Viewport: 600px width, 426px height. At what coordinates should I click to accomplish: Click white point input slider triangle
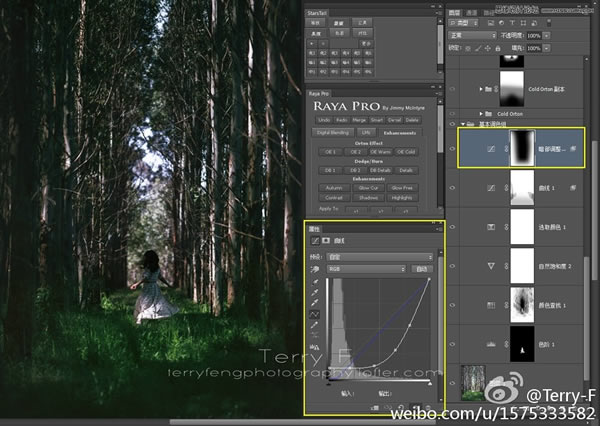click(430, 383)
